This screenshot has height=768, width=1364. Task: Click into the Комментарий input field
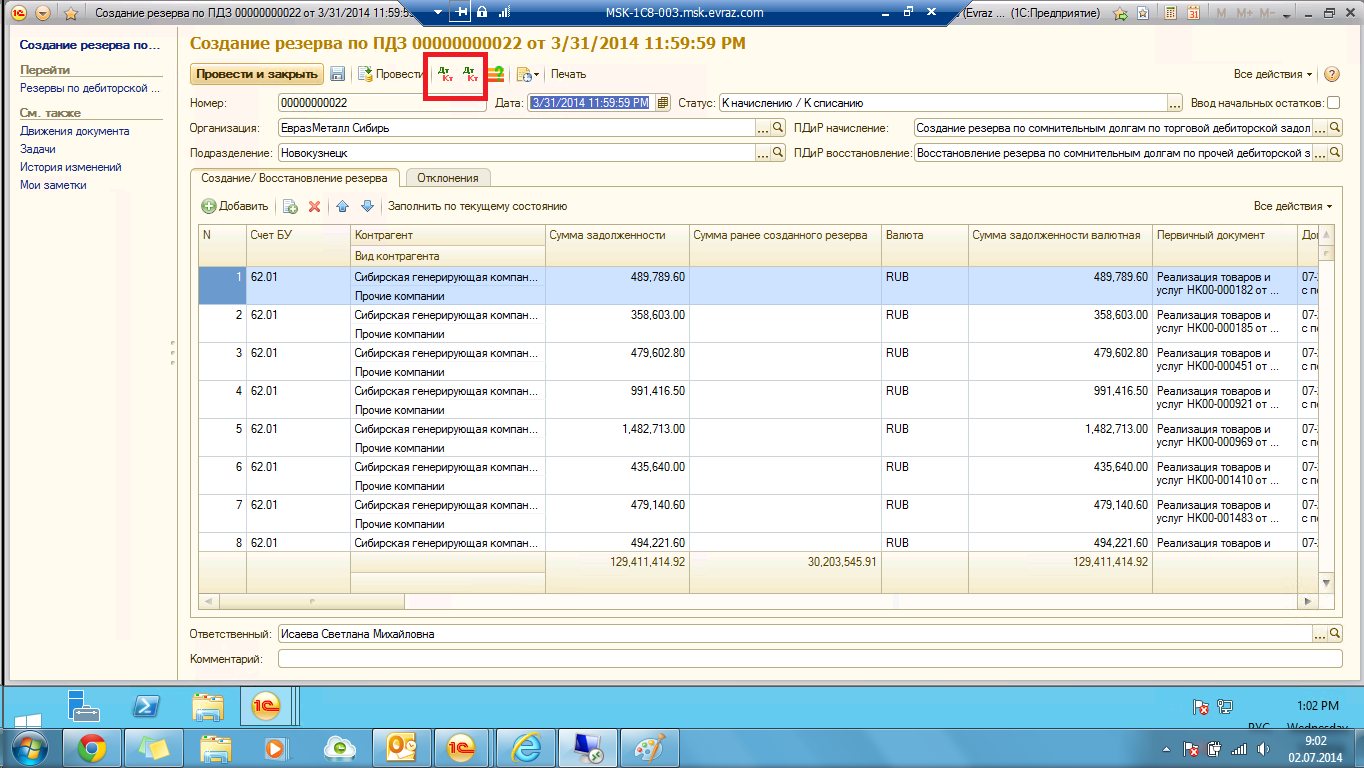pos(809,659)
